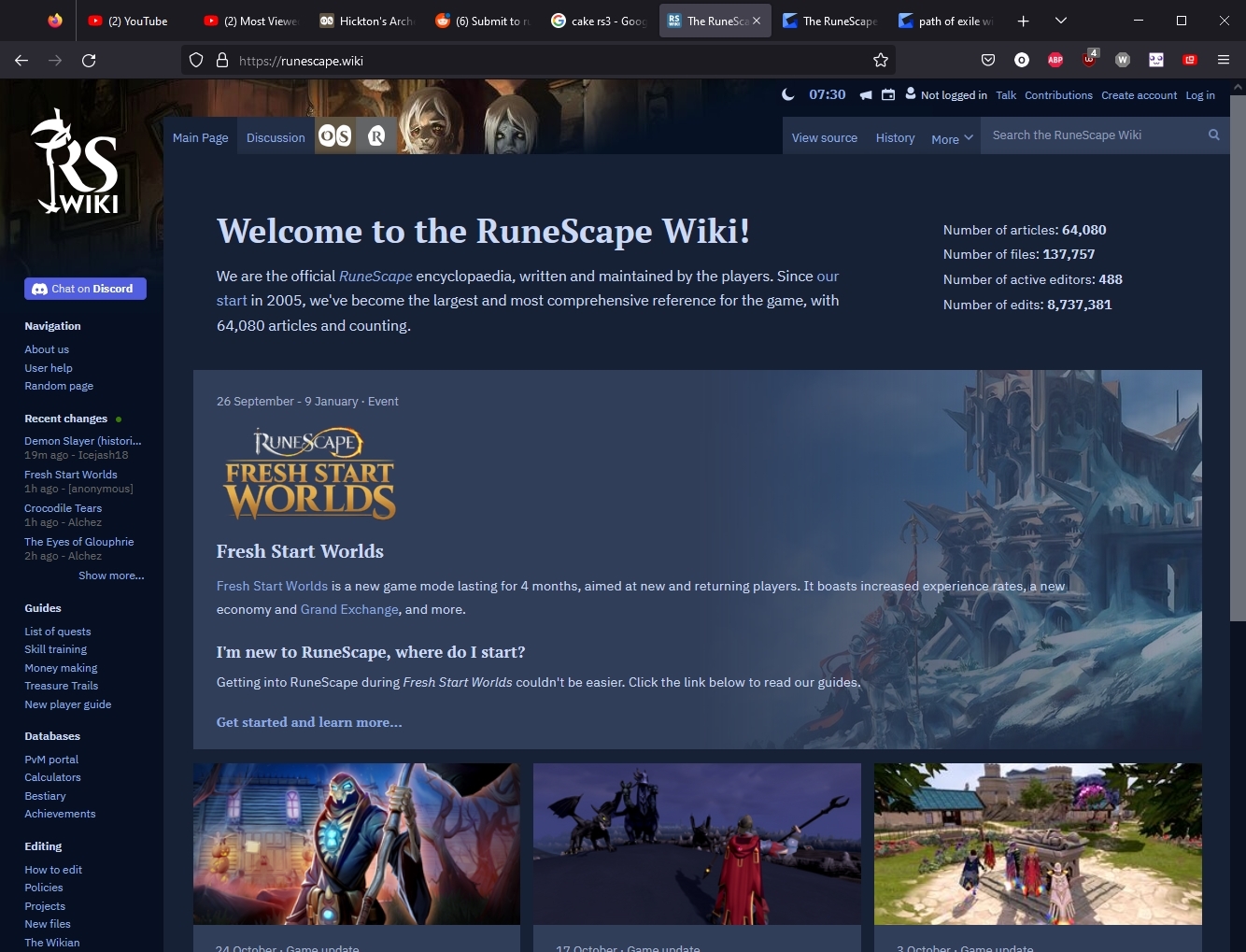Screen dimensions: 1246x952
Task: Click the Create account link
Action: 1139,95
